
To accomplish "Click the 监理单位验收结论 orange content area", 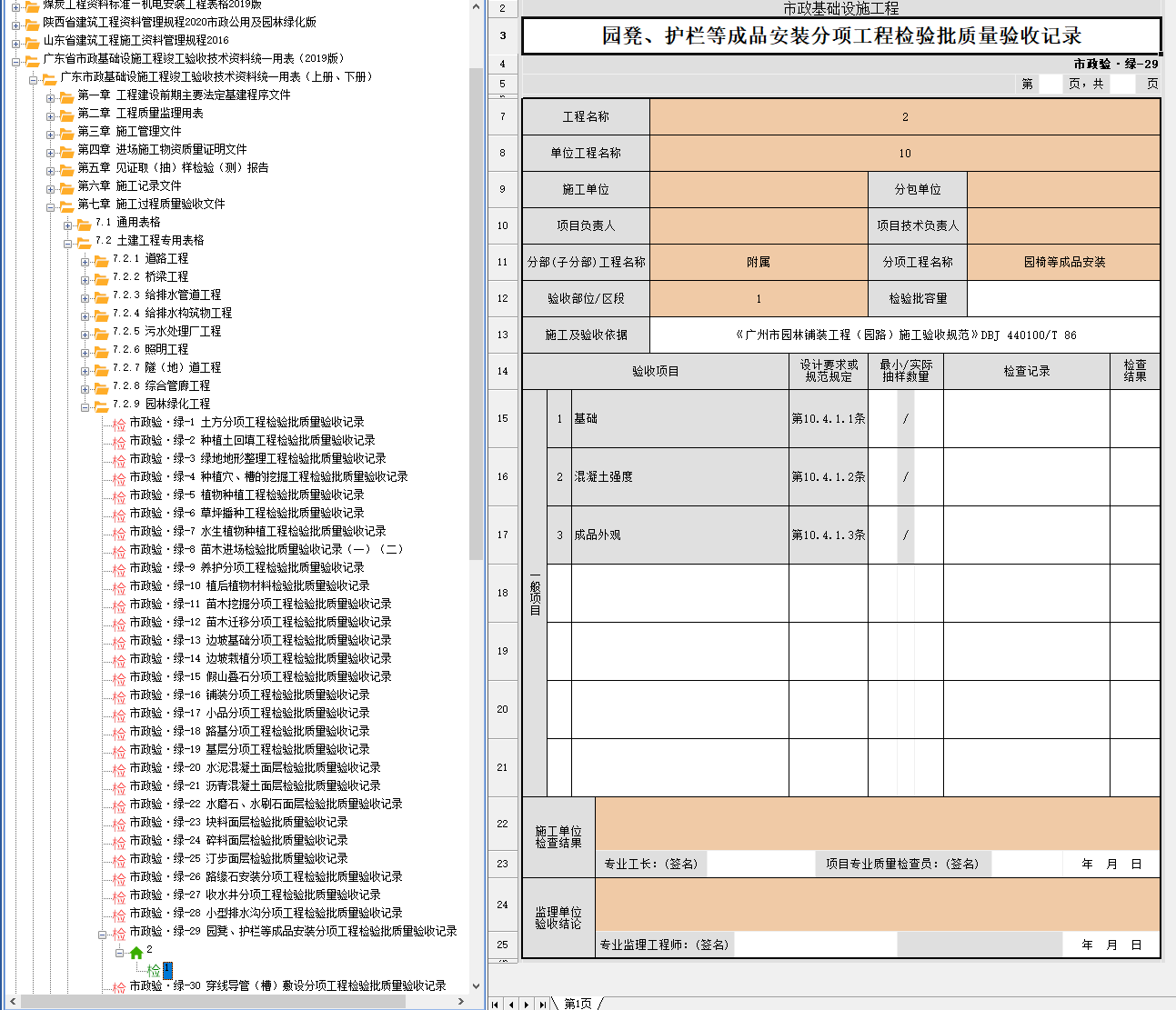I will click(878, 904).
